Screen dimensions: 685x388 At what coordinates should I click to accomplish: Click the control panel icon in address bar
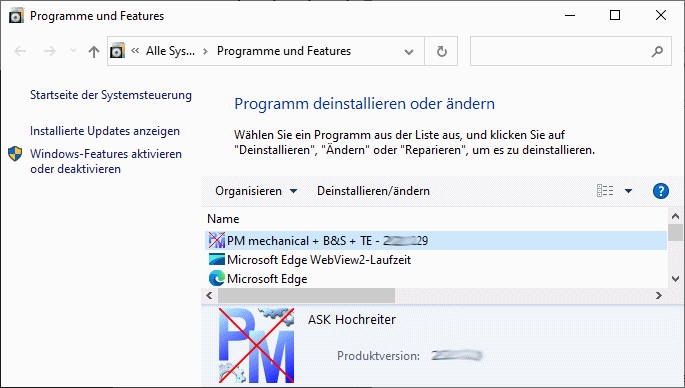118,51
